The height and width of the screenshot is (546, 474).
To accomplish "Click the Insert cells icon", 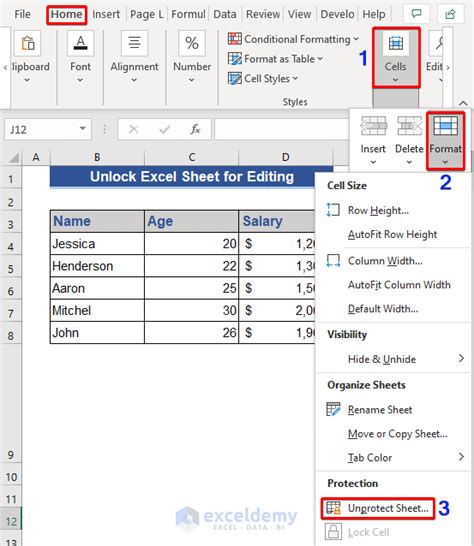I will tap(373, 126).
